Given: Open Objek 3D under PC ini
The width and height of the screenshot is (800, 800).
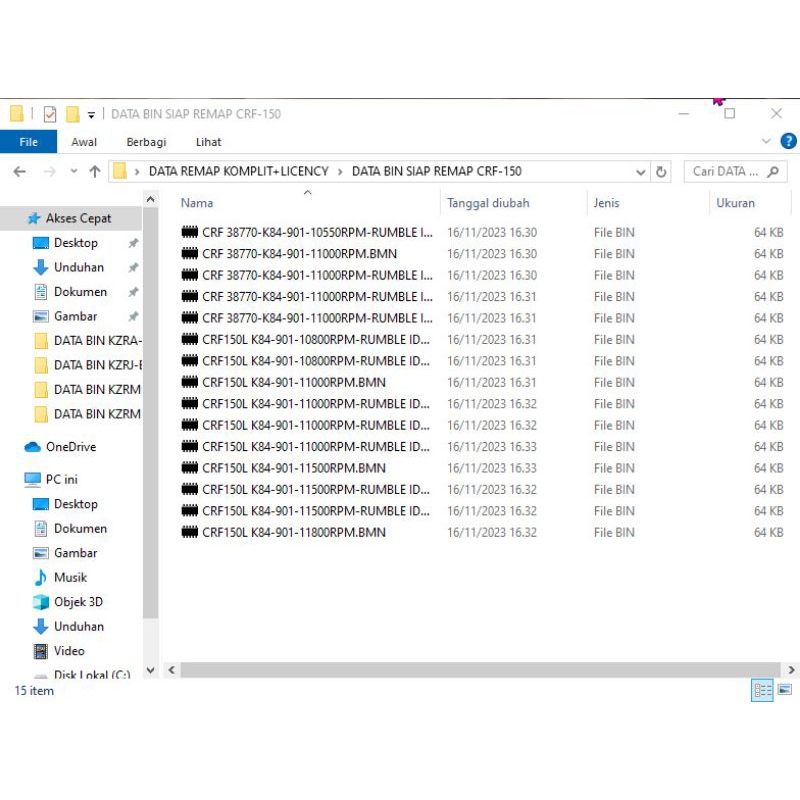Looking at the screenshot, I should point(79,602).
